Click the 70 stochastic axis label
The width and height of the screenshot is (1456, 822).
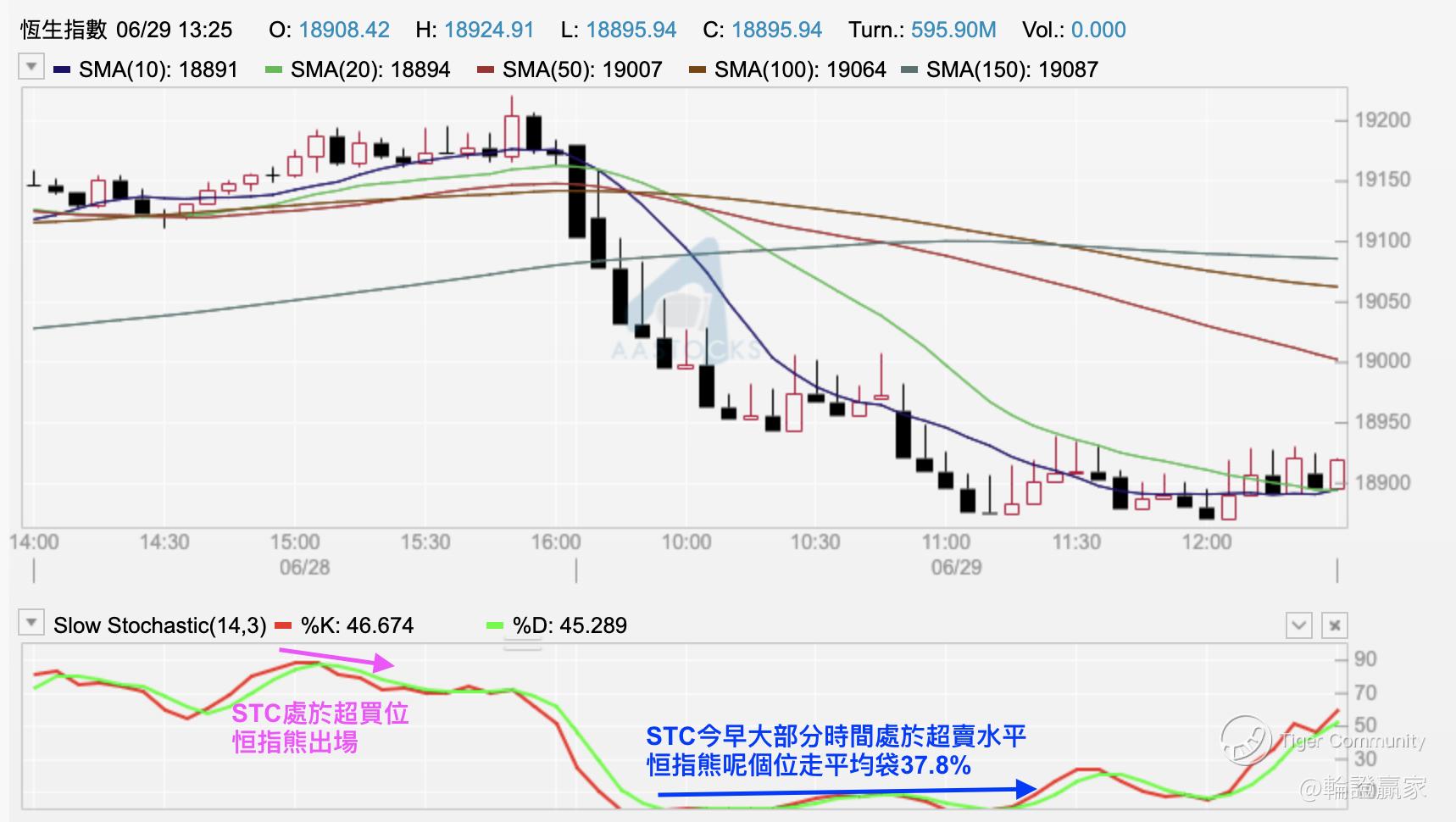point(1365,693)
